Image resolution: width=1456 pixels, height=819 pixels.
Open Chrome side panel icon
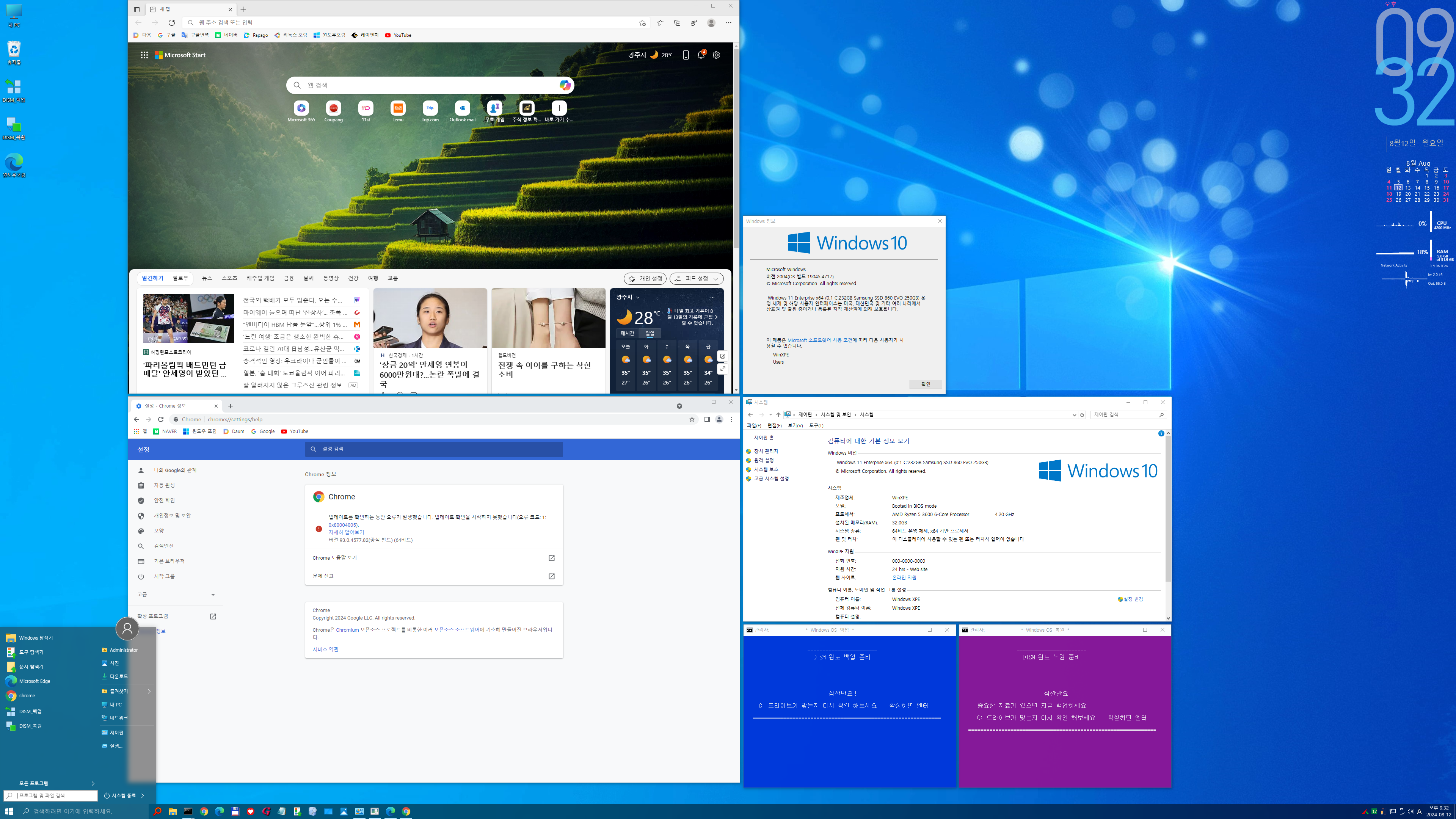click(x=706, y=419)
